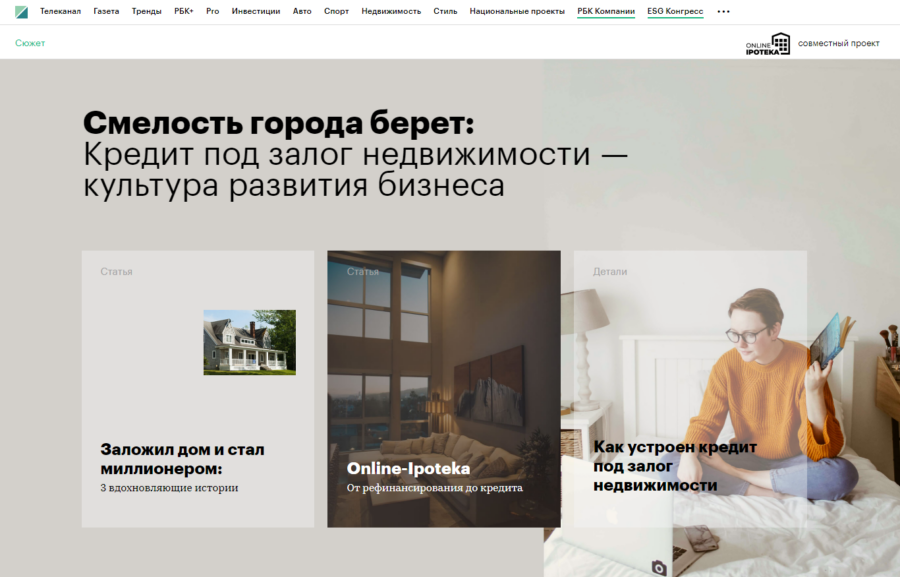
Task: Open ESG Конгресс
Action: click(x=674, y=11)
